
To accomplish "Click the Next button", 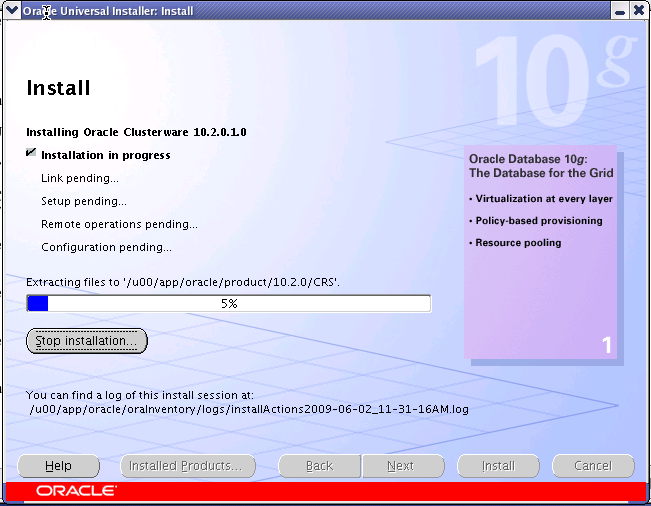I will 403,466.
